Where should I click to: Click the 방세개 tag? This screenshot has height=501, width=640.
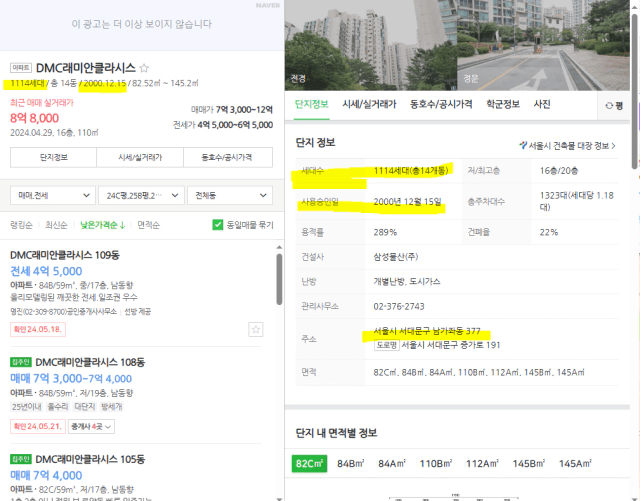click(111, 407)
